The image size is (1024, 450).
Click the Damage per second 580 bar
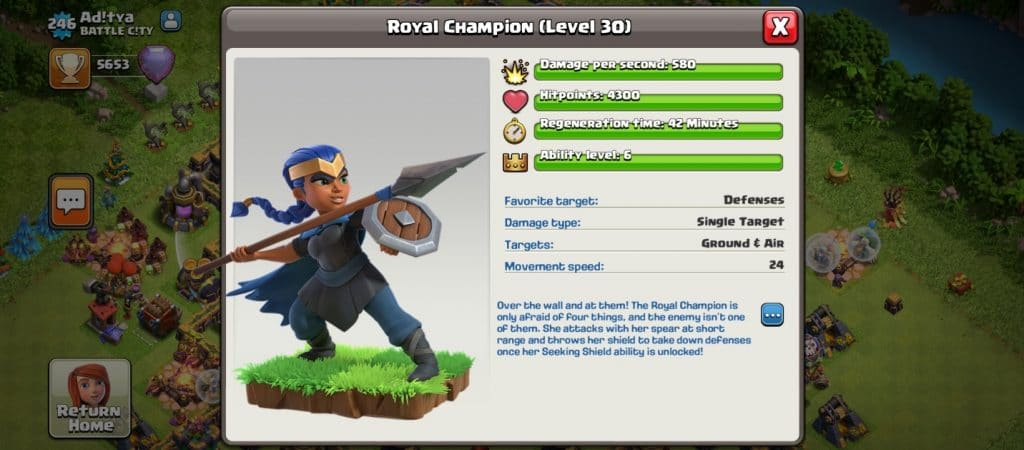click(658, 70)
